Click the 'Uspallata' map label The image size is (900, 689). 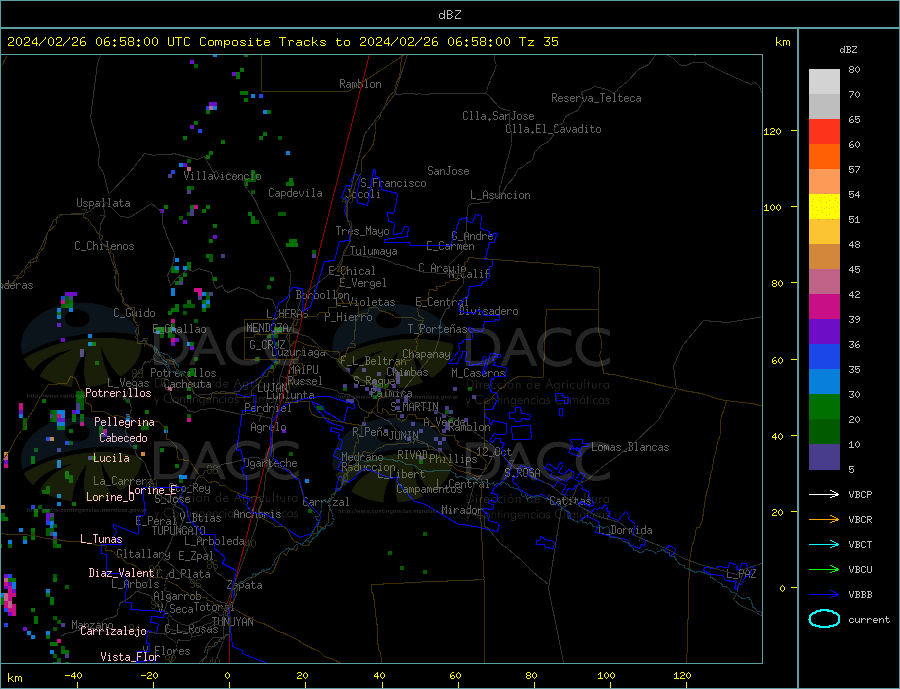[x=103, y=203]
